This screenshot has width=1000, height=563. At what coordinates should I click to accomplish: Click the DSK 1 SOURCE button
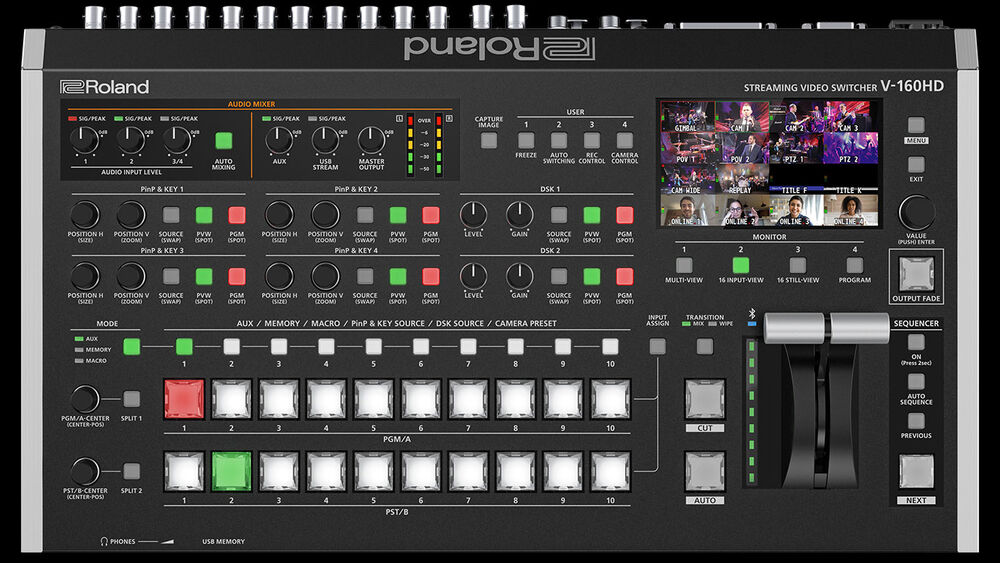pos(559,215)
